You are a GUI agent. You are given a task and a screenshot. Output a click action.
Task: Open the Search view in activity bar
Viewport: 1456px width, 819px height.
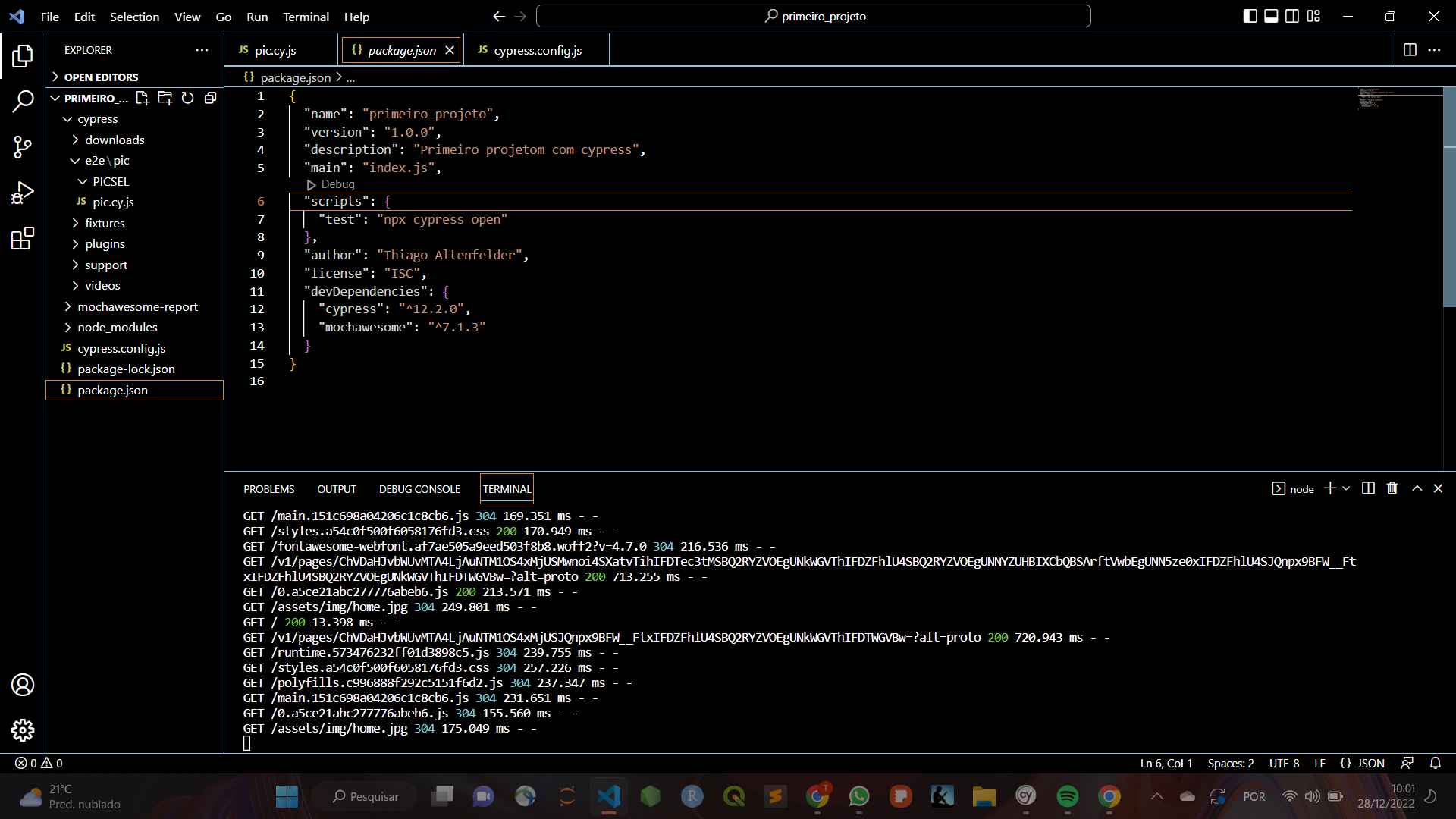[x=23, y=101]
